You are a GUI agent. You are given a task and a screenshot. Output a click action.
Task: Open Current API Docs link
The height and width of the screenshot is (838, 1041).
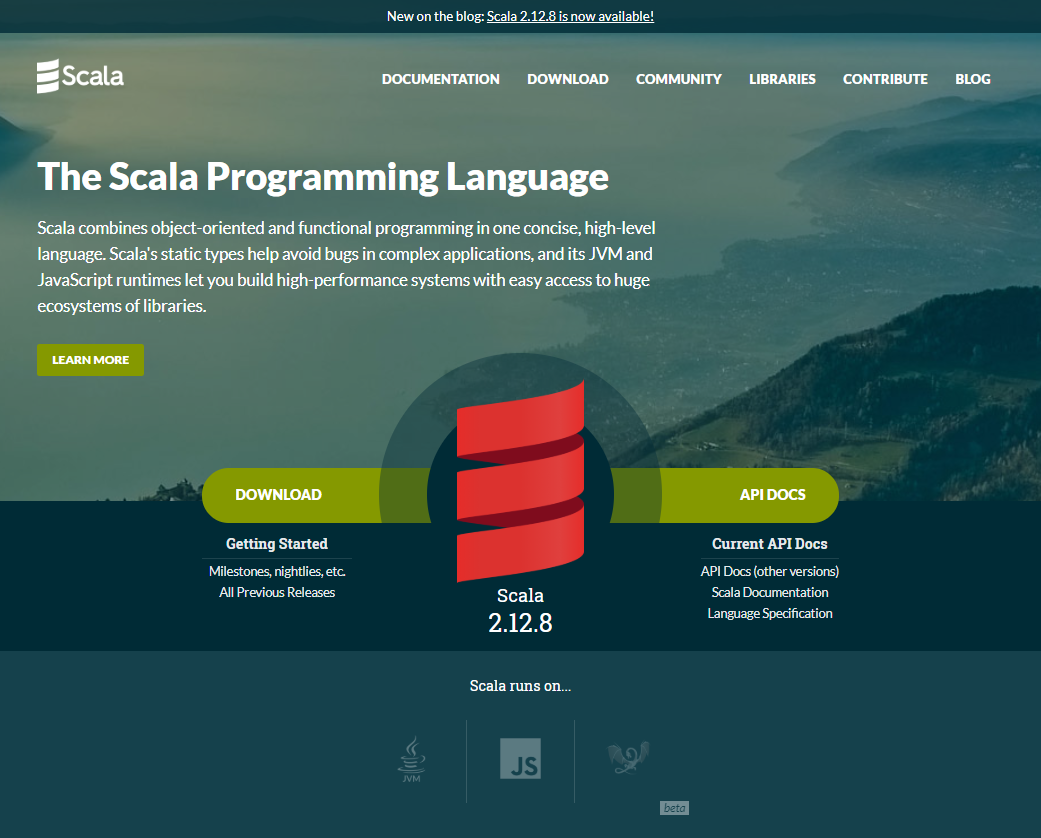point(769,544)
